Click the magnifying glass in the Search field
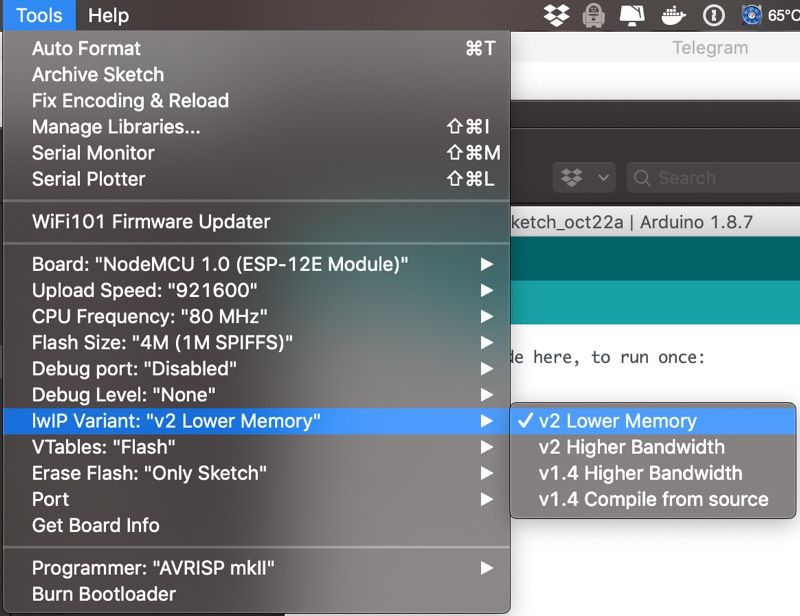 click(643, 178)
